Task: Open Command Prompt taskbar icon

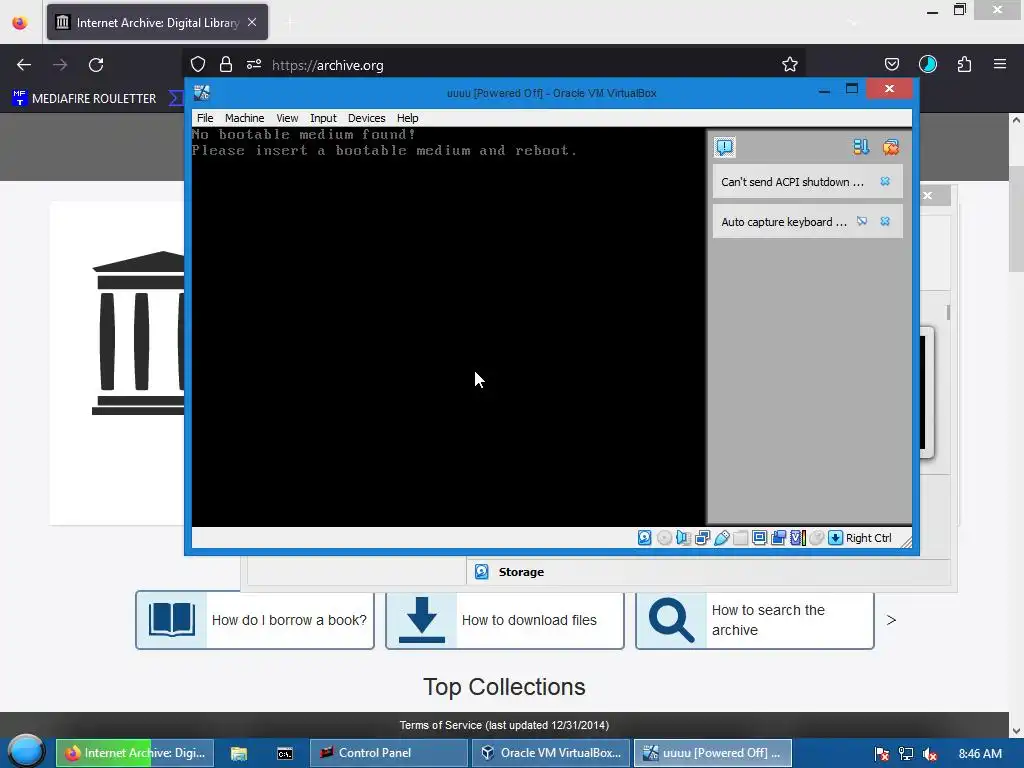Action: (285, 753)
